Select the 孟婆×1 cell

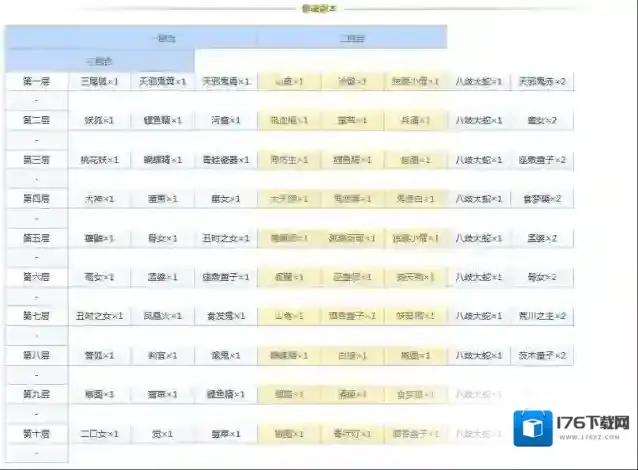click(x=162, y=277)
